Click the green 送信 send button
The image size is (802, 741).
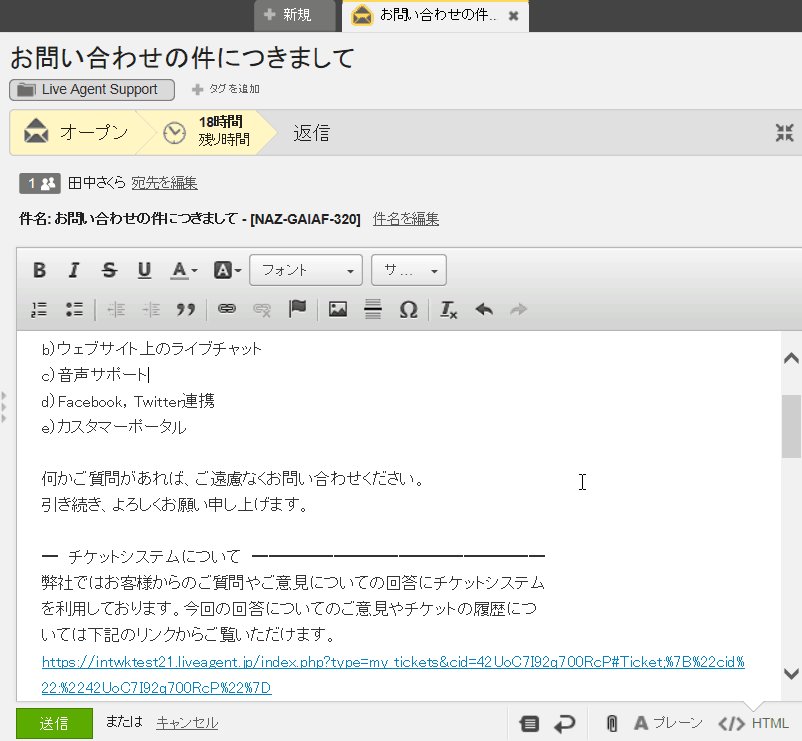pos(54,723)
